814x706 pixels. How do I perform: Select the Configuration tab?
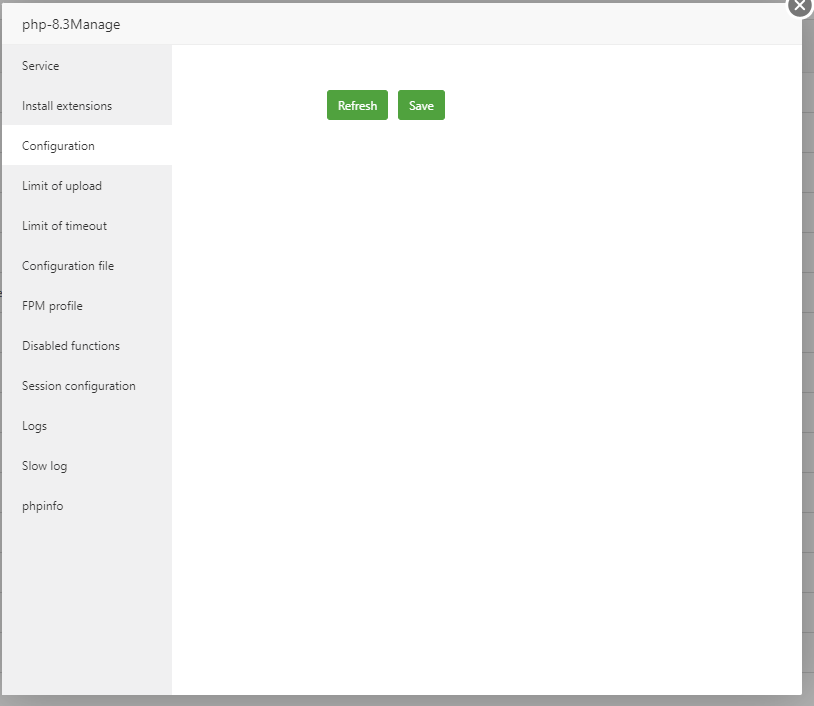[87, 146]
